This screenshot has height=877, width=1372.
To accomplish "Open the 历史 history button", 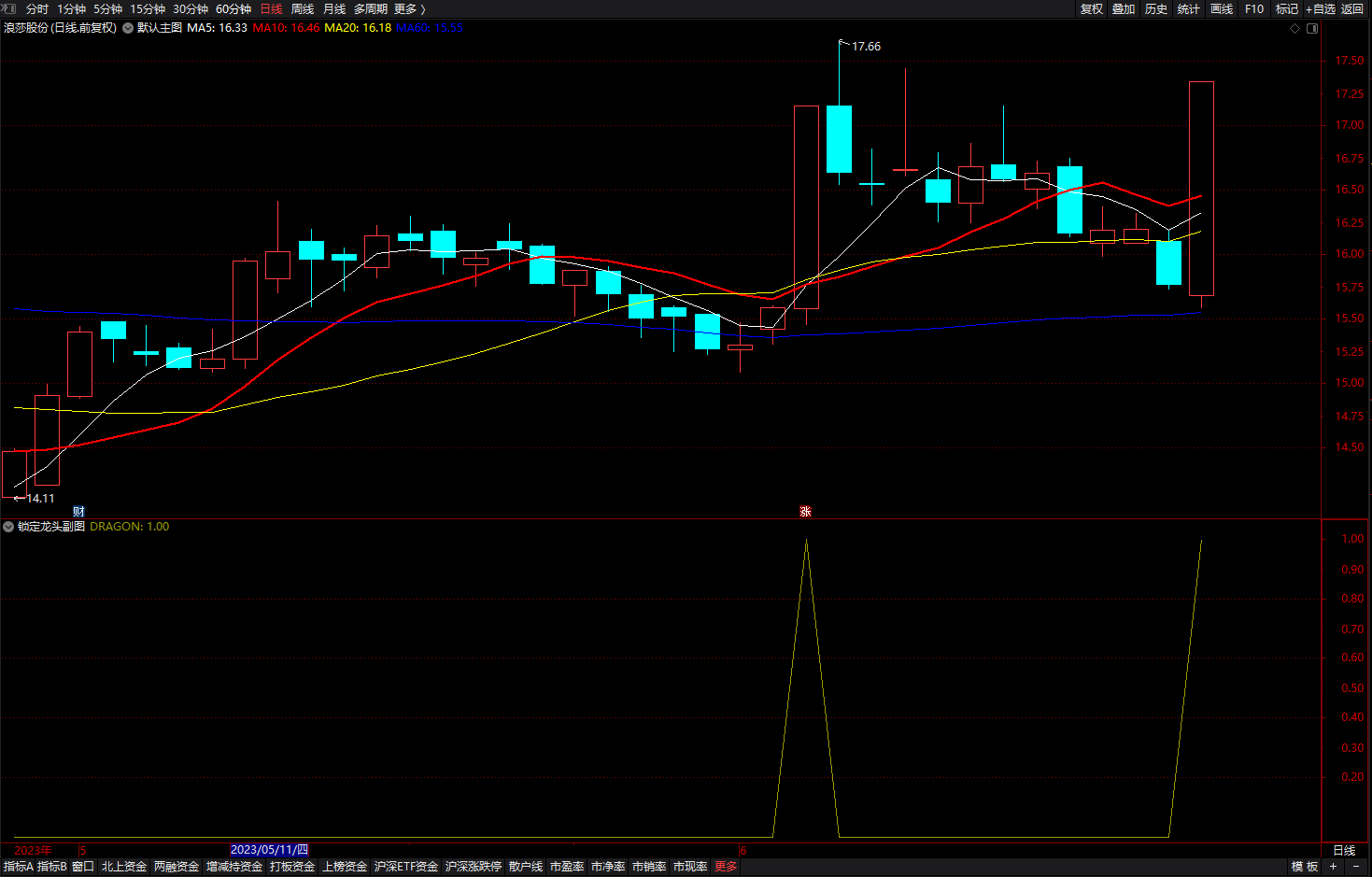I will pos(1156,8).
